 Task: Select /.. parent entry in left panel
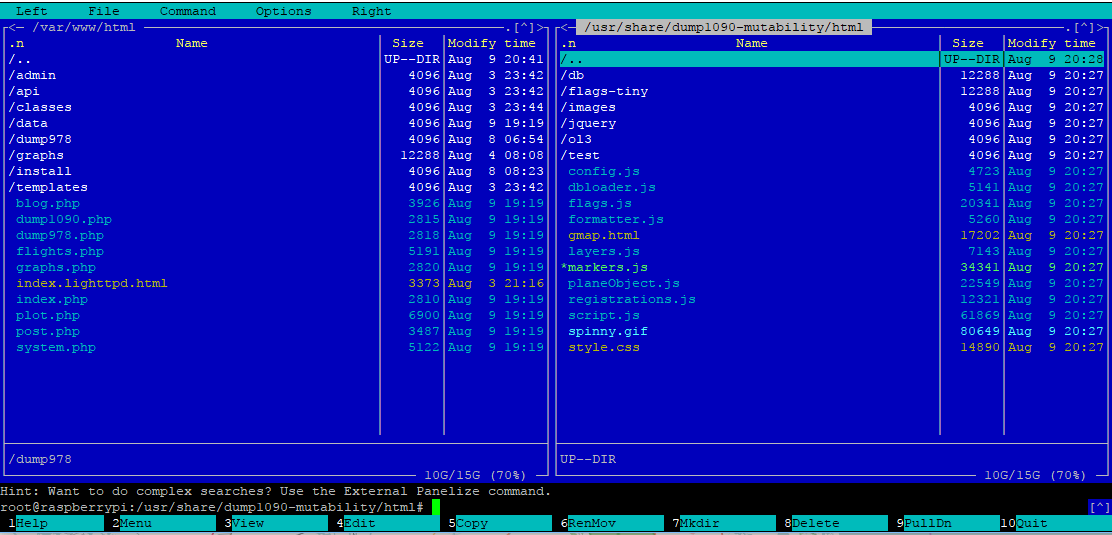coord(276,59)
